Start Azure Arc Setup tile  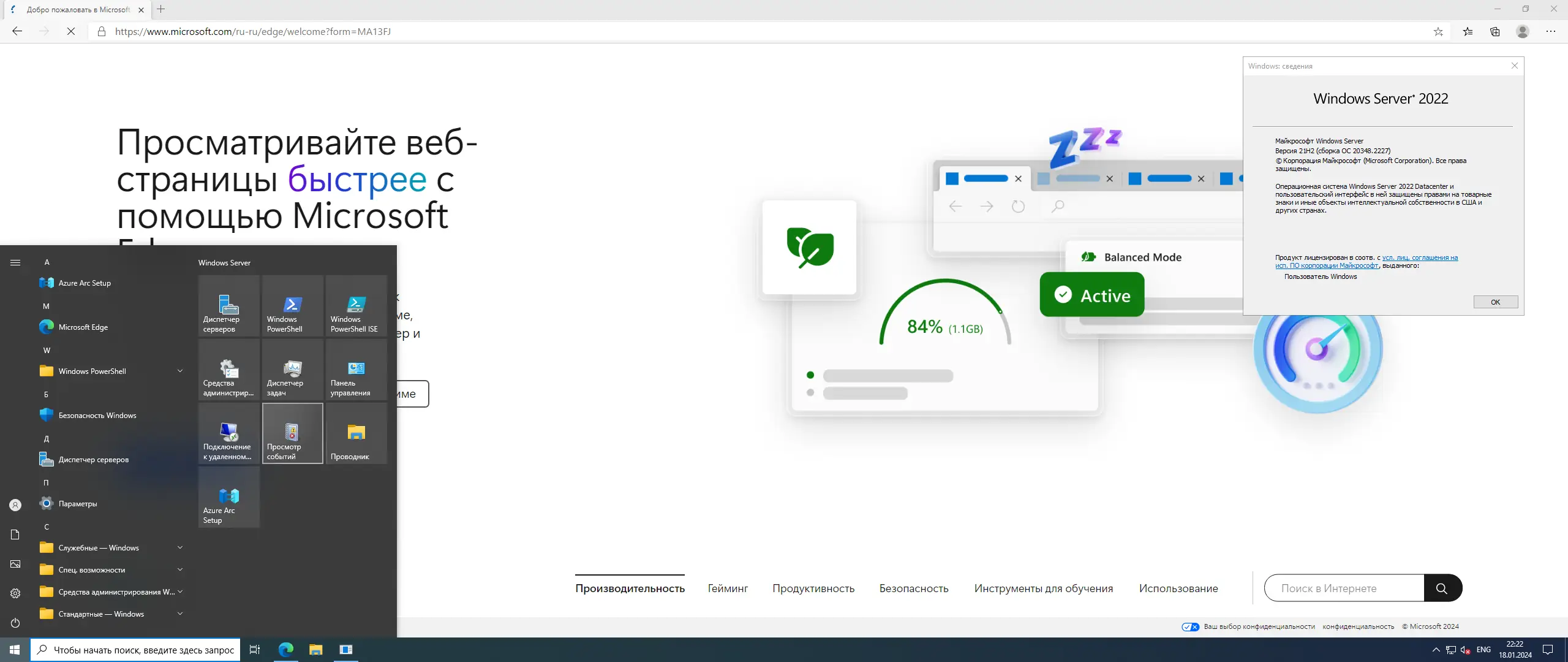228,497
